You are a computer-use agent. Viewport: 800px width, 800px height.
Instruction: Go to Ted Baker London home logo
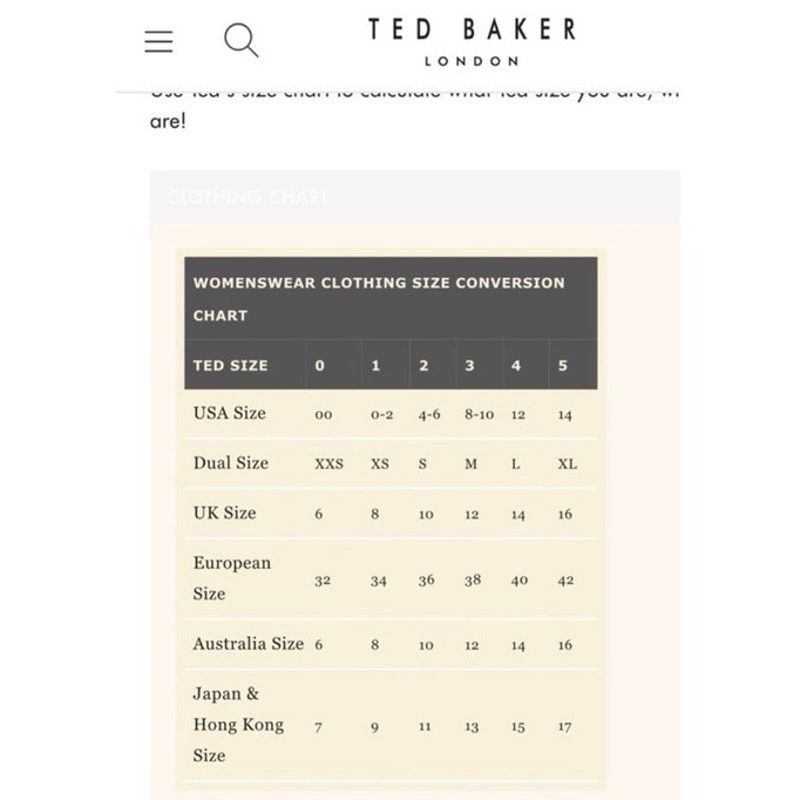click(x=472, y=42)
